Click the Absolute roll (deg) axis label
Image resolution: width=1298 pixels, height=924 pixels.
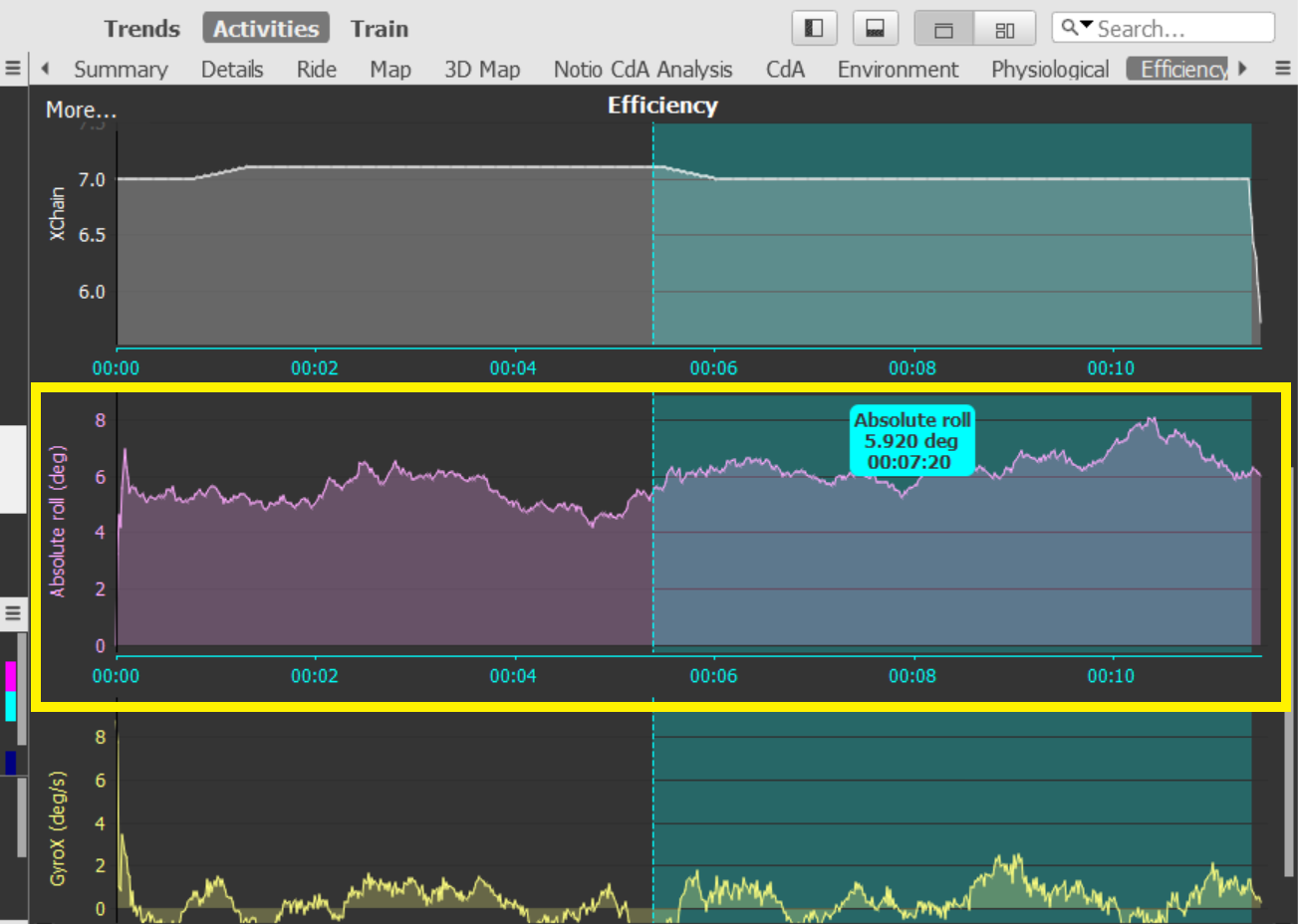click(58, 522)
